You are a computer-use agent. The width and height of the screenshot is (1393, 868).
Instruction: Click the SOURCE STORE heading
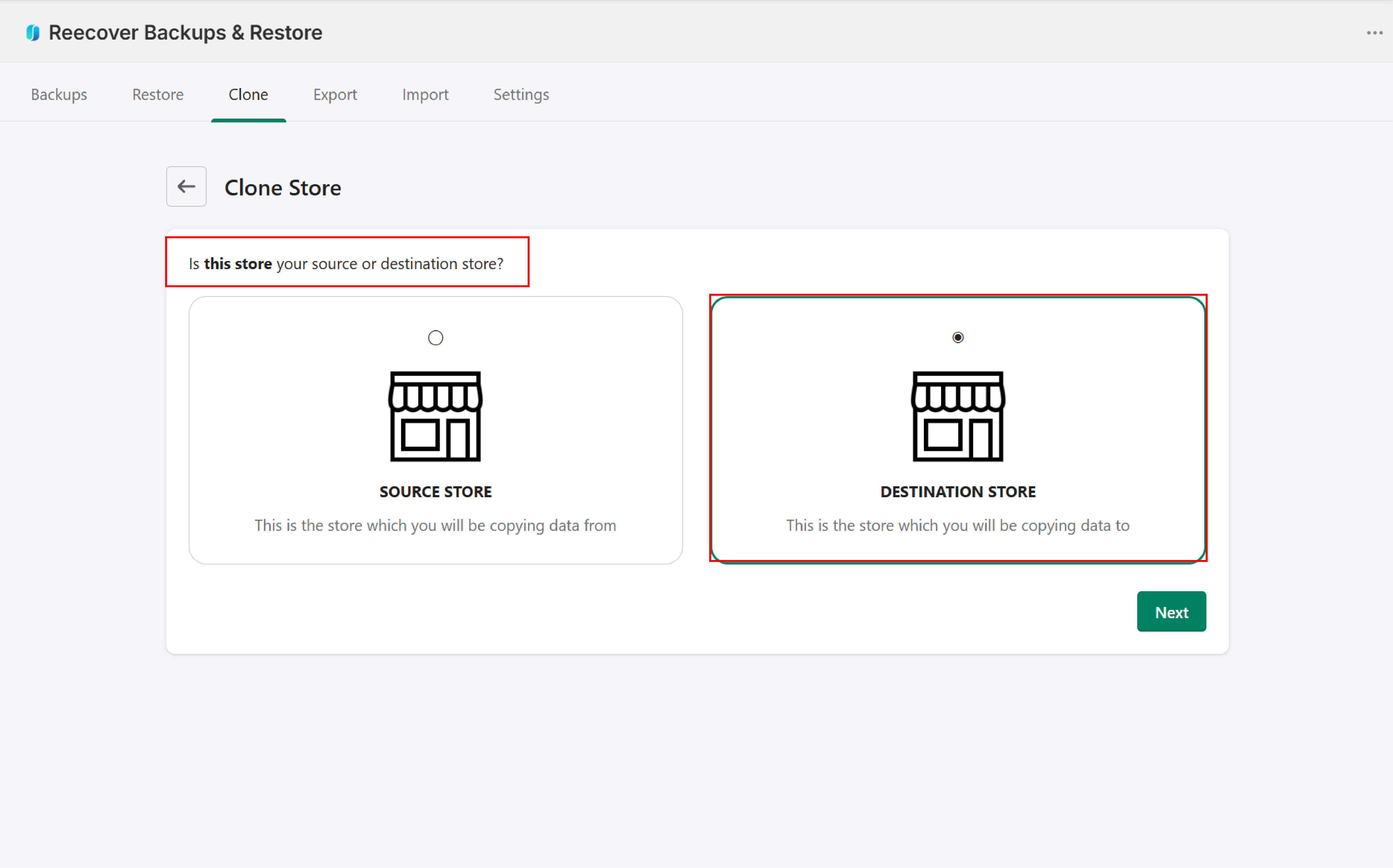(436, 492)
